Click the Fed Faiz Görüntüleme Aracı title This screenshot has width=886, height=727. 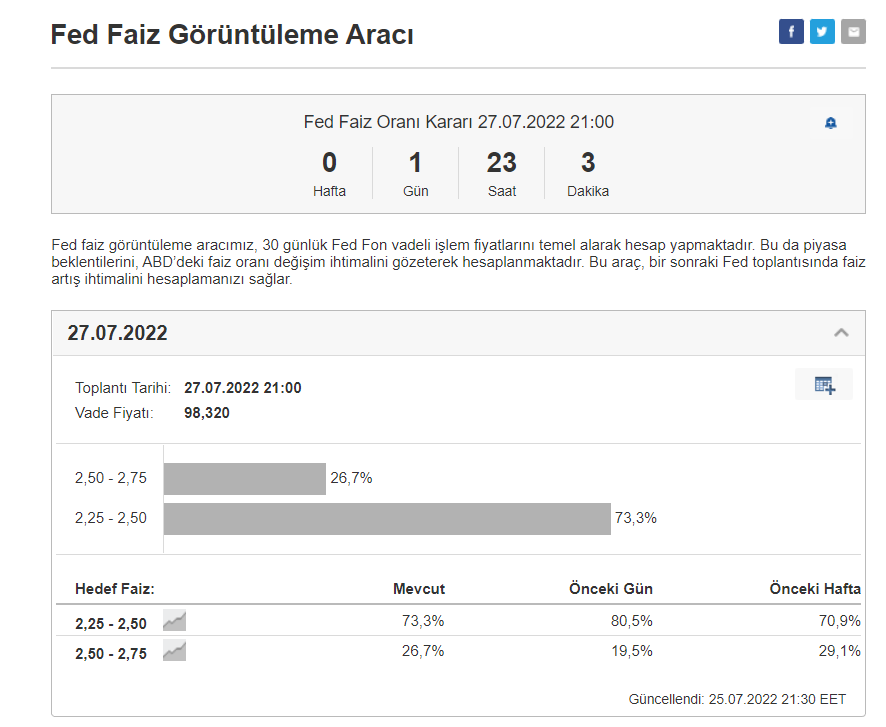(232, 35)
